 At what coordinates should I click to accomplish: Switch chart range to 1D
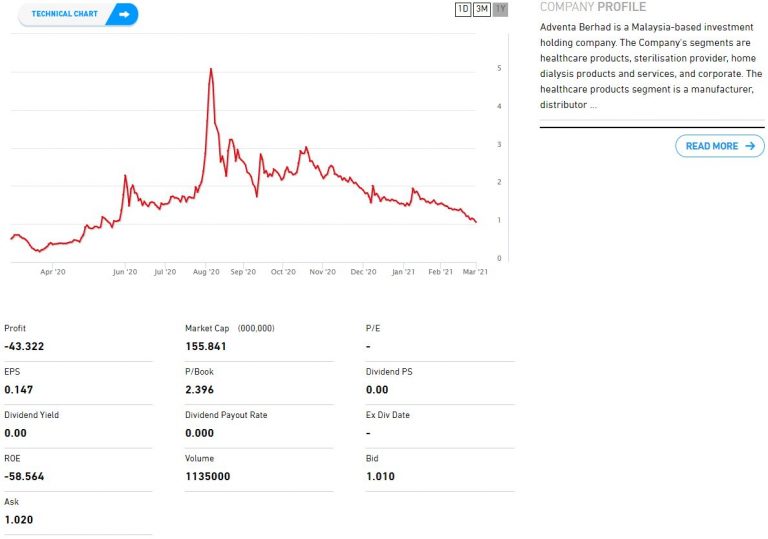(463, 9)
